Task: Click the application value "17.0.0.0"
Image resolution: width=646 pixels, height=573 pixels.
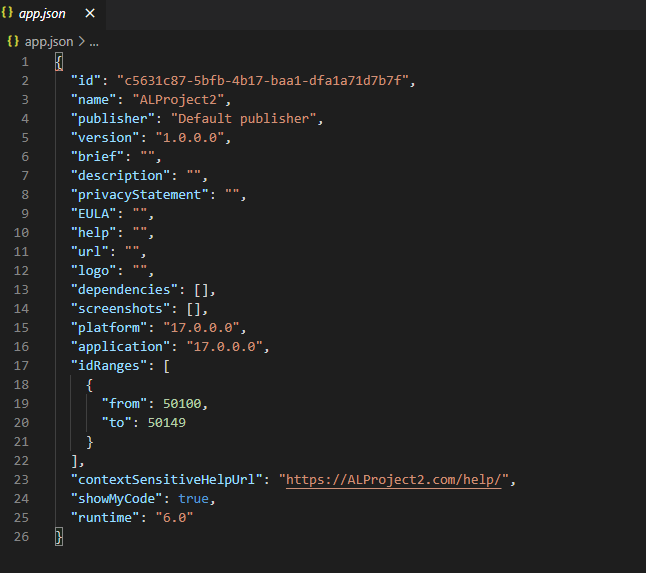Action: 224,347
